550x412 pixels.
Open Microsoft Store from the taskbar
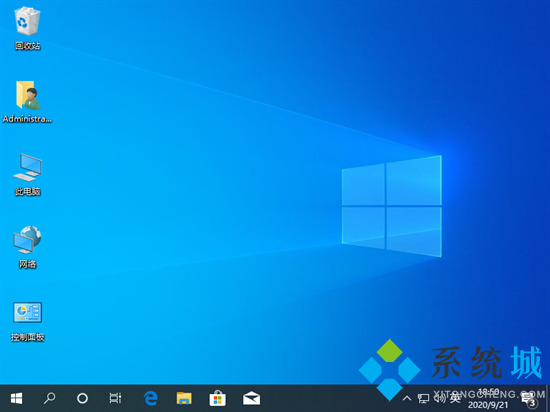pos(218,398)
